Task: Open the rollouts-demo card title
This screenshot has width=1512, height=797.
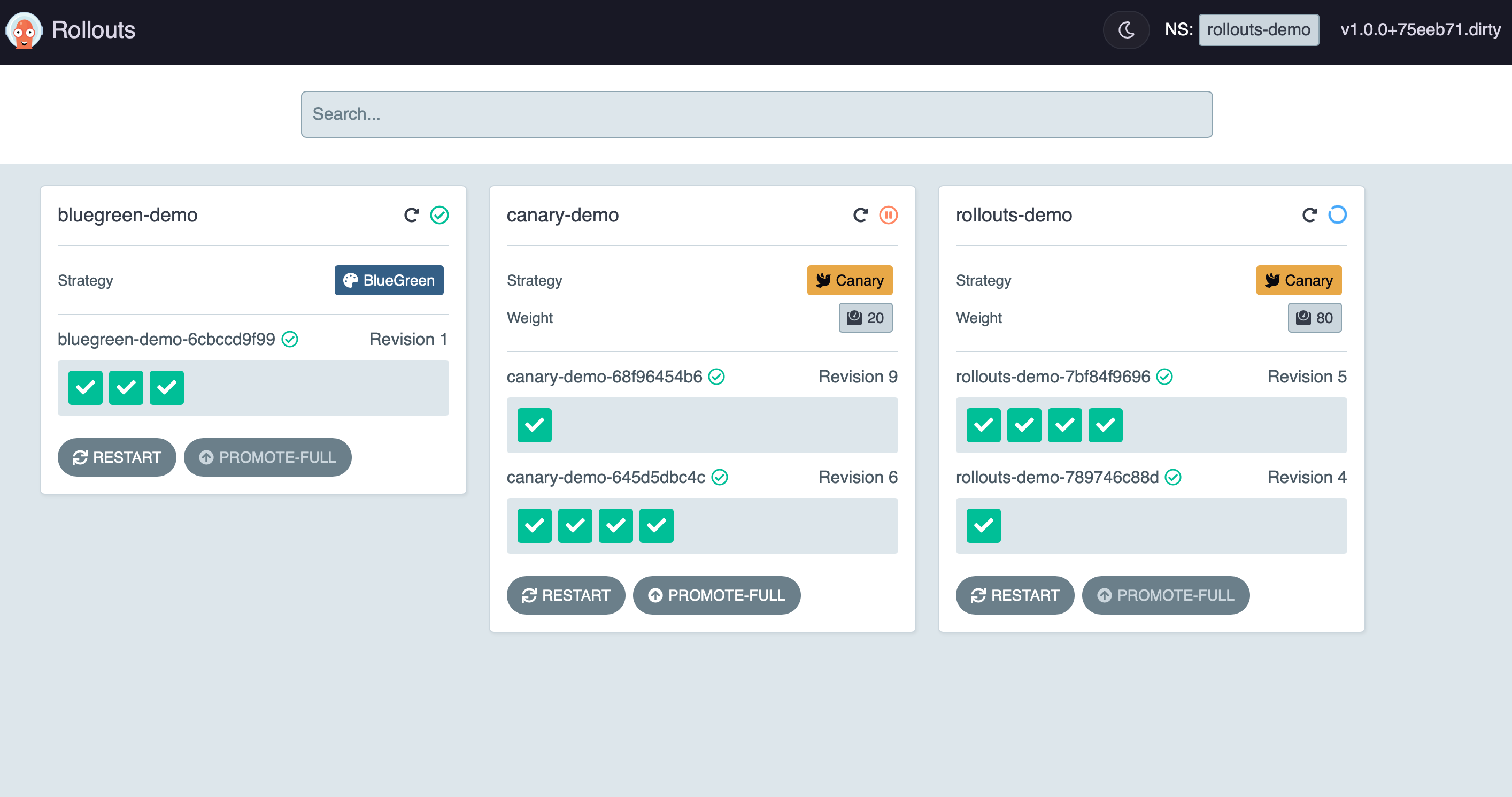Action: (1014, 215)
